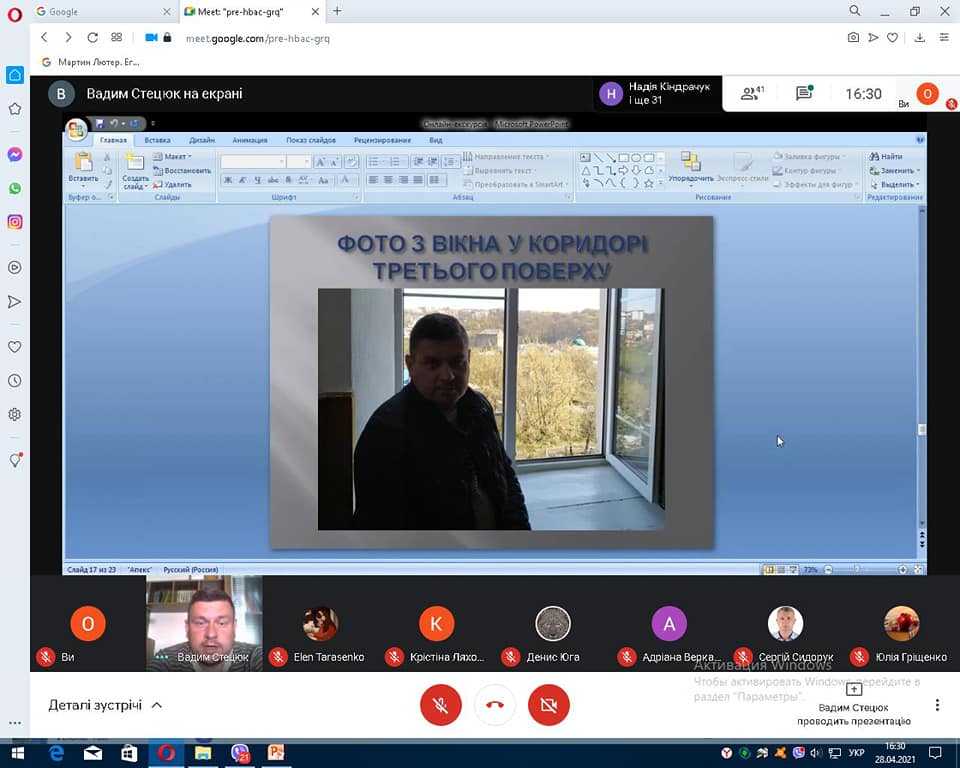The width and height of the screenshot is (960, 768).
Task: Toggle the microphone mute button
Action: [440, 705]
